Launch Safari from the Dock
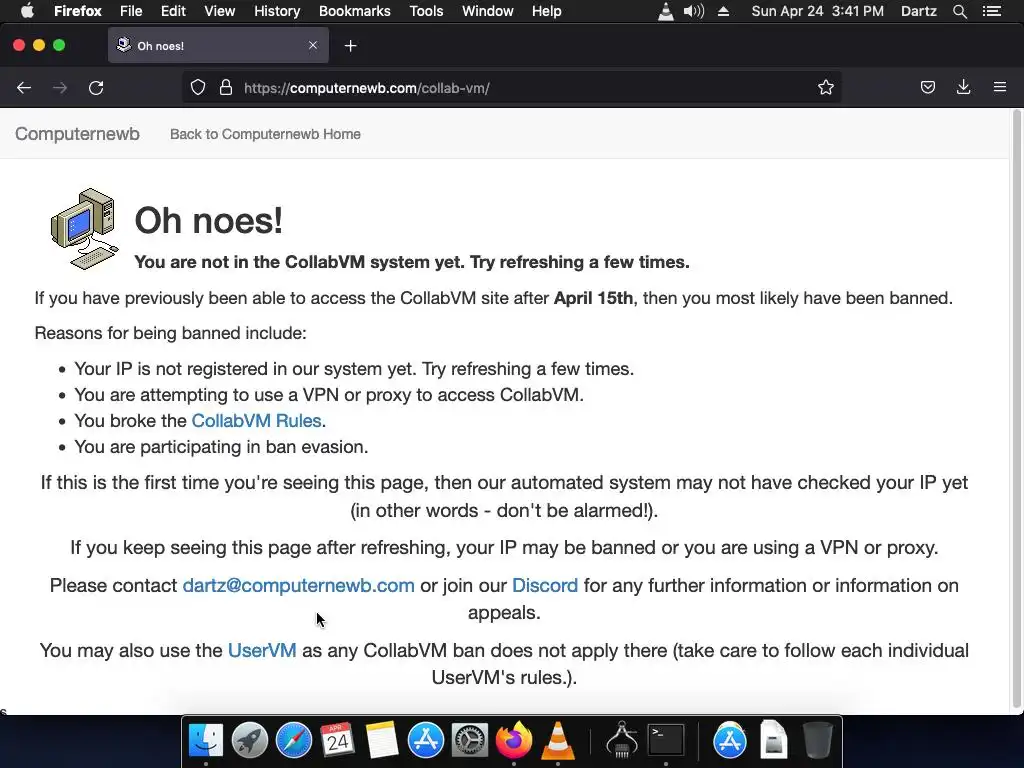The height and width of the screenshot is (768, 1024). coord(293,741)
